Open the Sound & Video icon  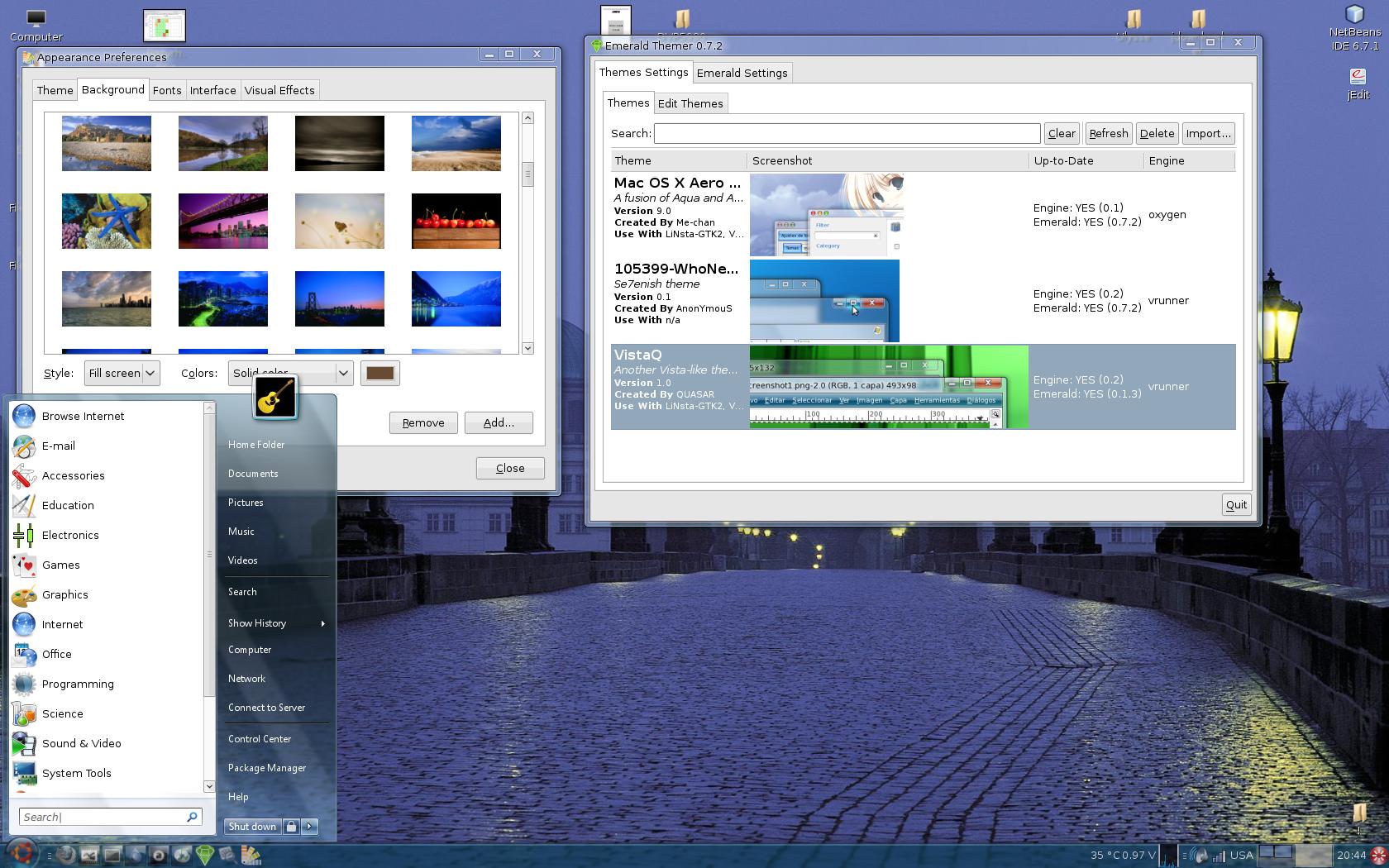tap(24, 743)
